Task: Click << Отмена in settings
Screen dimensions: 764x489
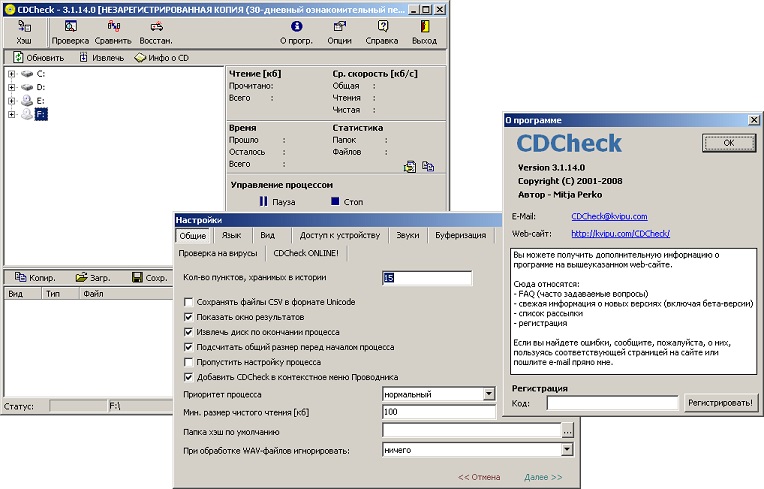Action: 479,477
